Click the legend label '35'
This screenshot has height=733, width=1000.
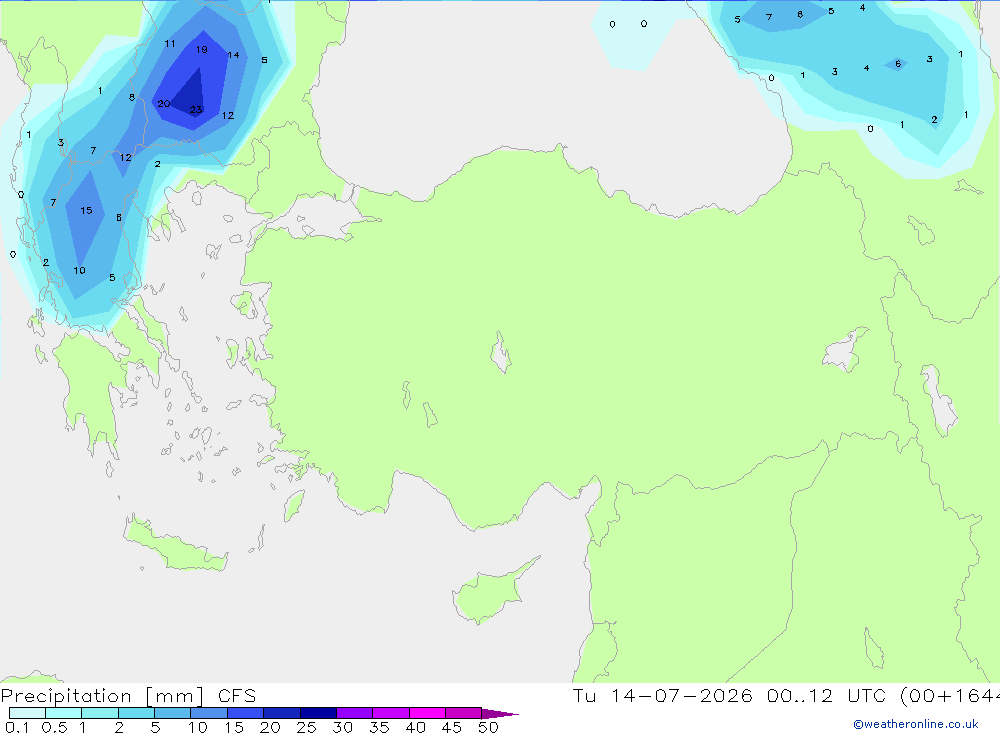click(x=379, y=727)
